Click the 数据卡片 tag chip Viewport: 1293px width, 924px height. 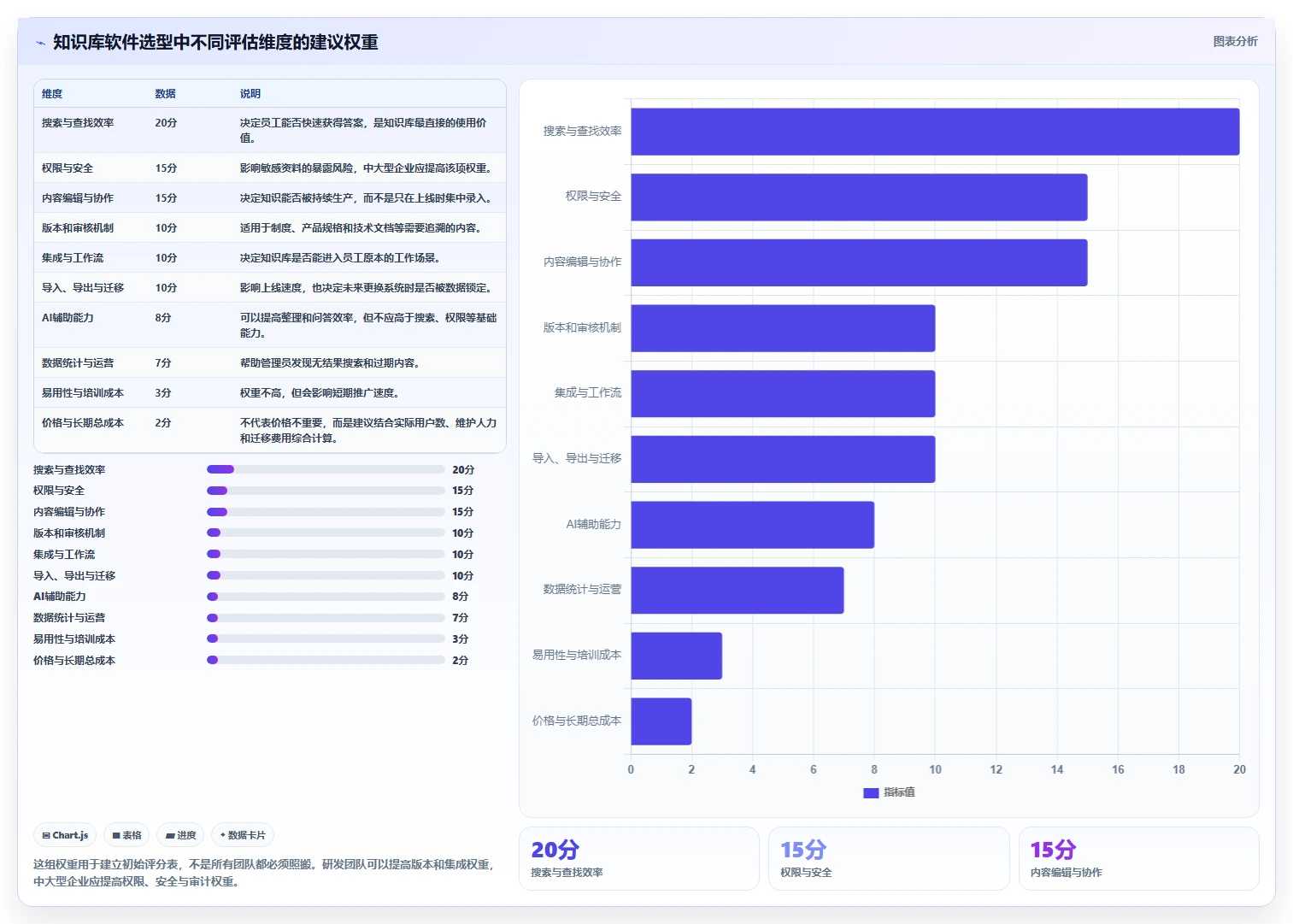(x=243, y=835)
